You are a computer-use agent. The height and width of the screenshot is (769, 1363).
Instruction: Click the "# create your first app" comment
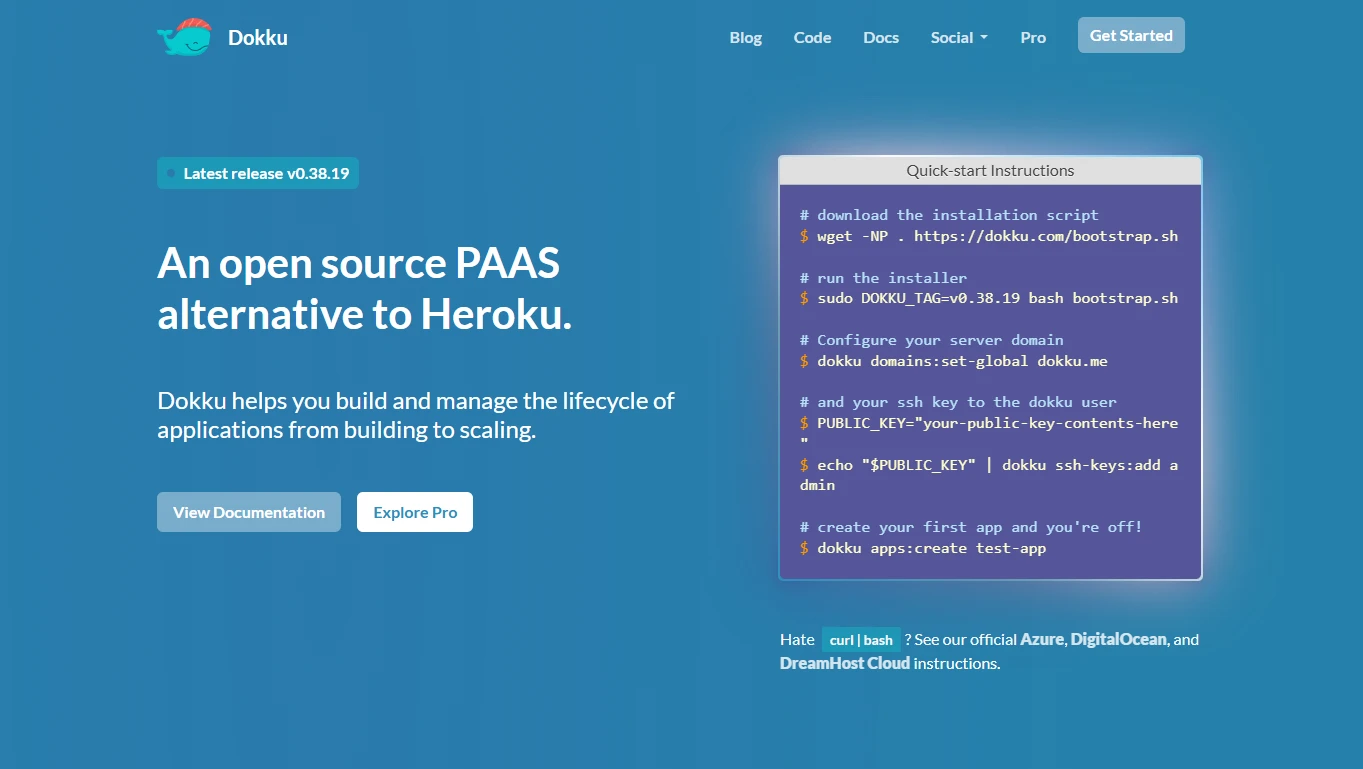pyautogui.click(x=971, y=527)
